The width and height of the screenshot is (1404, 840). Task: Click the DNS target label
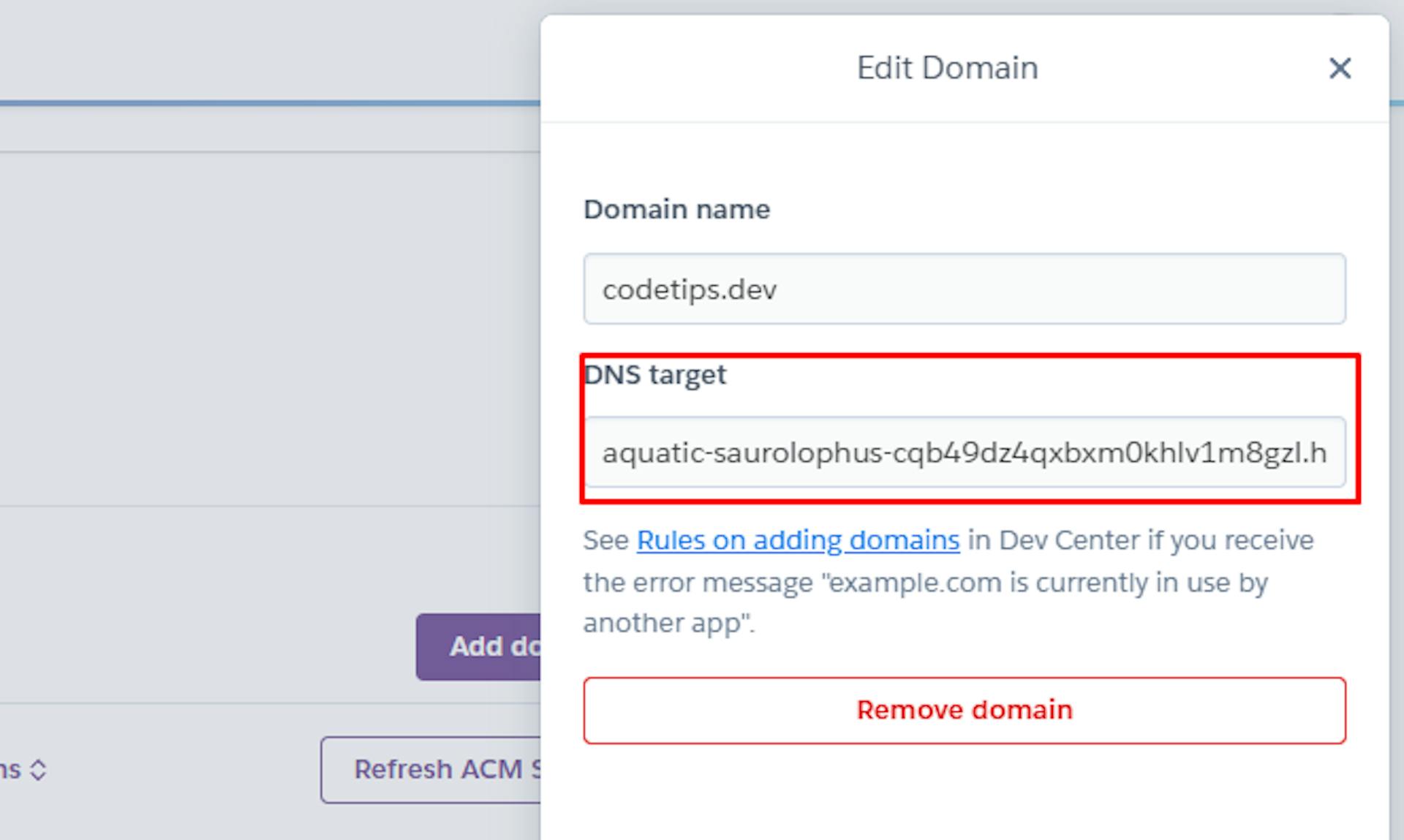point(654,374)
